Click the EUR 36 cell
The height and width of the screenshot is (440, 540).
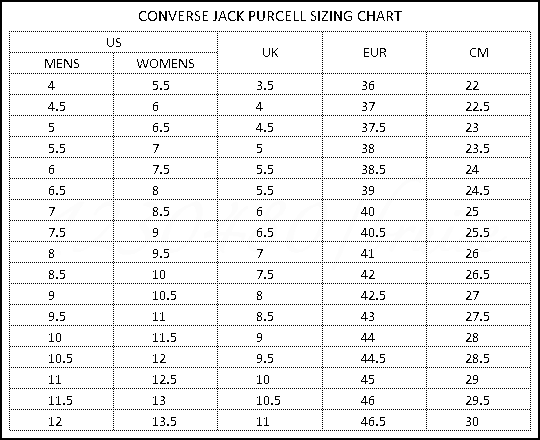point(375,85)
